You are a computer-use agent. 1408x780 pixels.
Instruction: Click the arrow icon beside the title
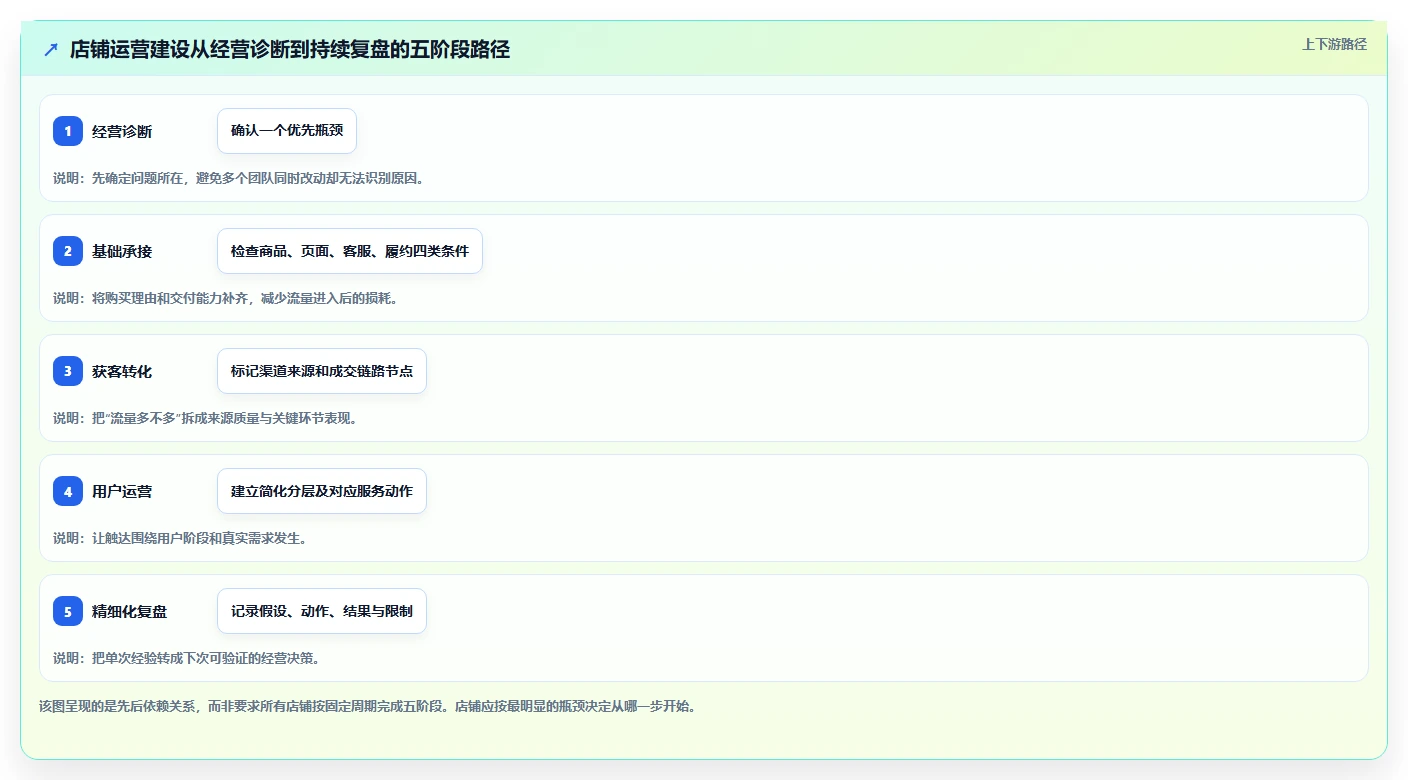[x=51, y=49]
